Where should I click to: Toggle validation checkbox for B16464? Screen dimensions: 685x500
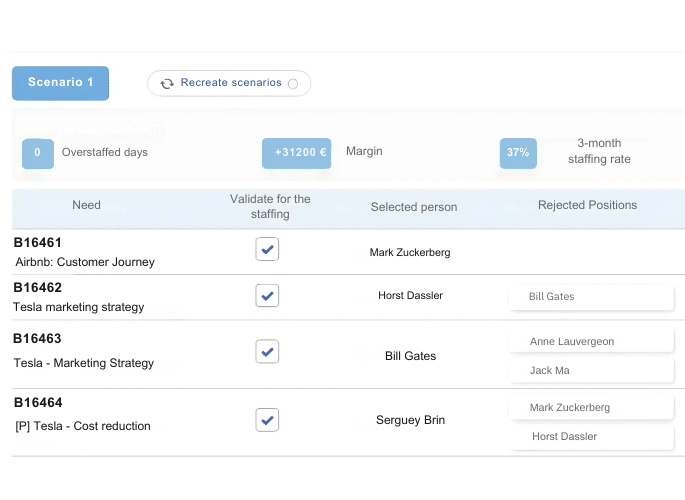click(267, 419)
